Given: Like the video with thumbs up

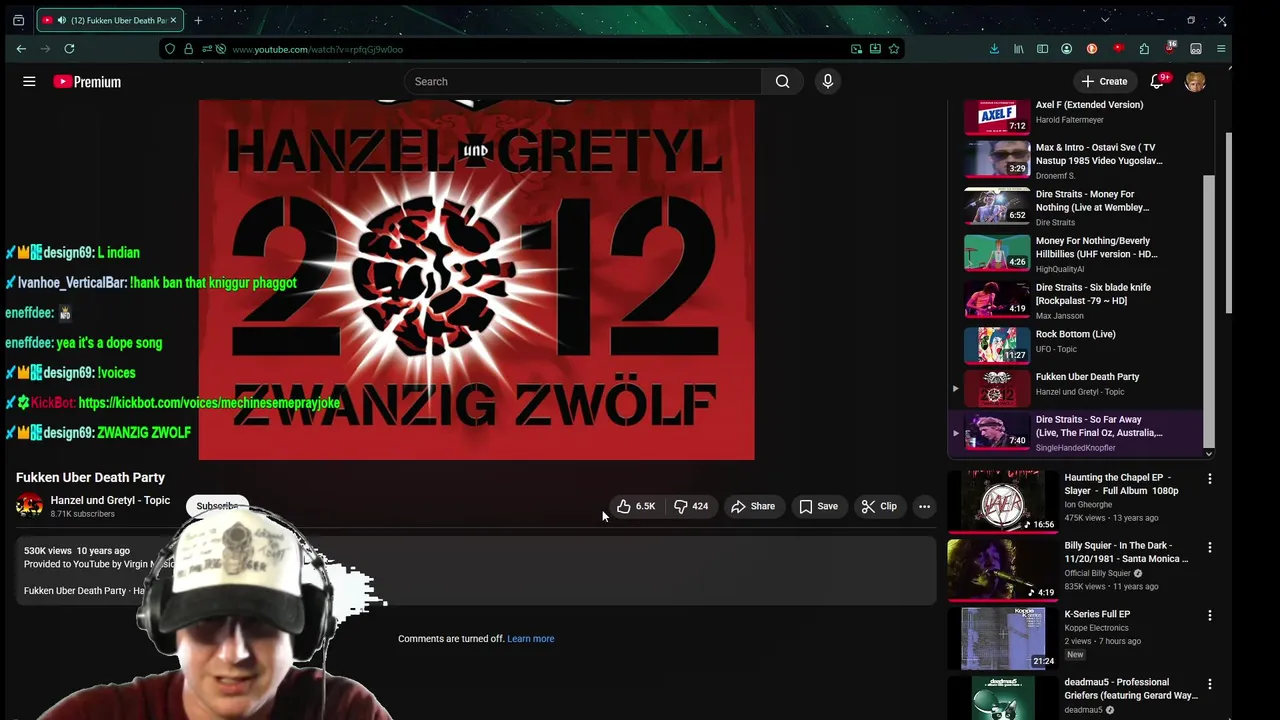Looking at the screenshot, I should [x=636, y=506].
